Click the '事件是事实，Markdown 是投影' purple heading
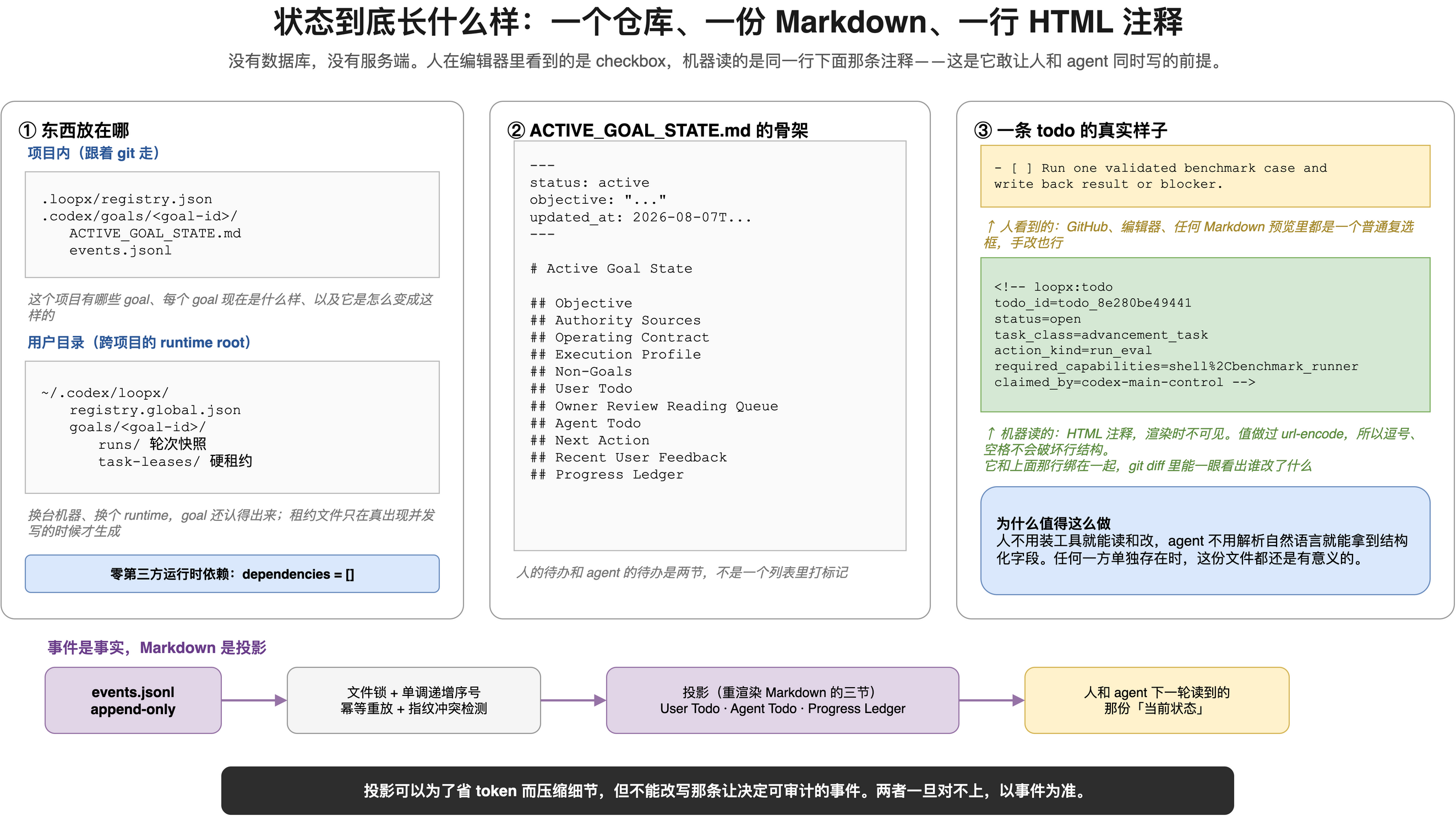 point(156,648)
